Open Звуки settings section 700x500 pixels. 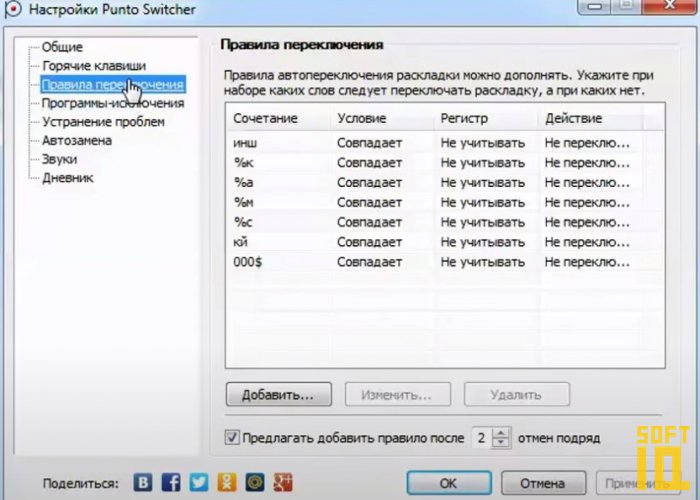click(59, 159)
